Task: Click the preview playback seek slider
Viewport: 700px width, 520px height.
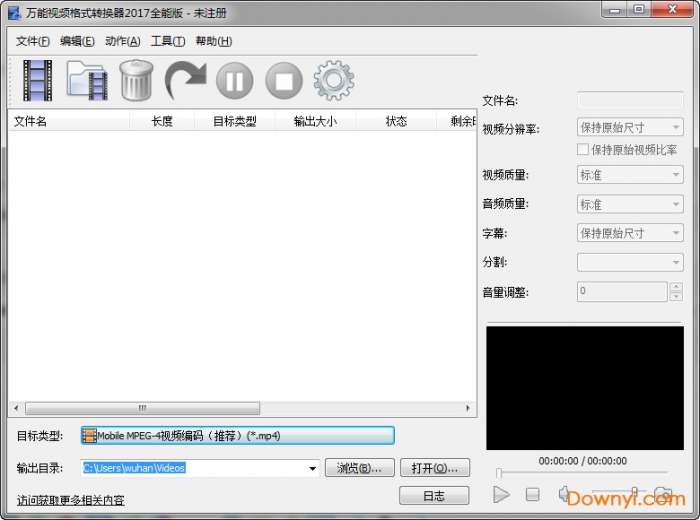Action: tap(582, 473)
